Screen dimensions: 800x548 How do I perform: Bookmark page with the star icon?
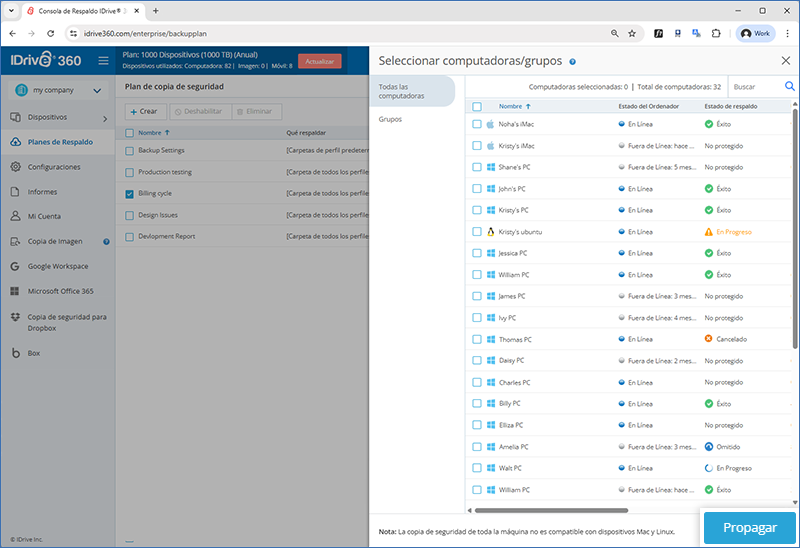tap(631, 33)
